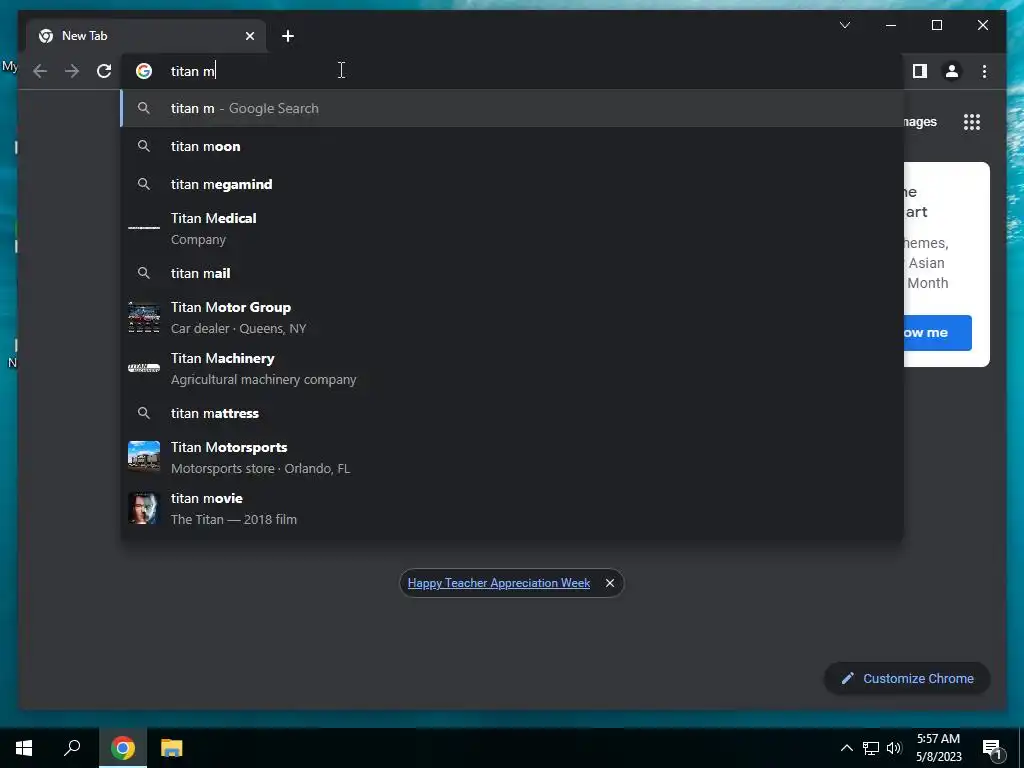Screen dimensions: 1024x768
Task: Click the search icon beside 'titan moon'
Action: [x=144, y=146]
